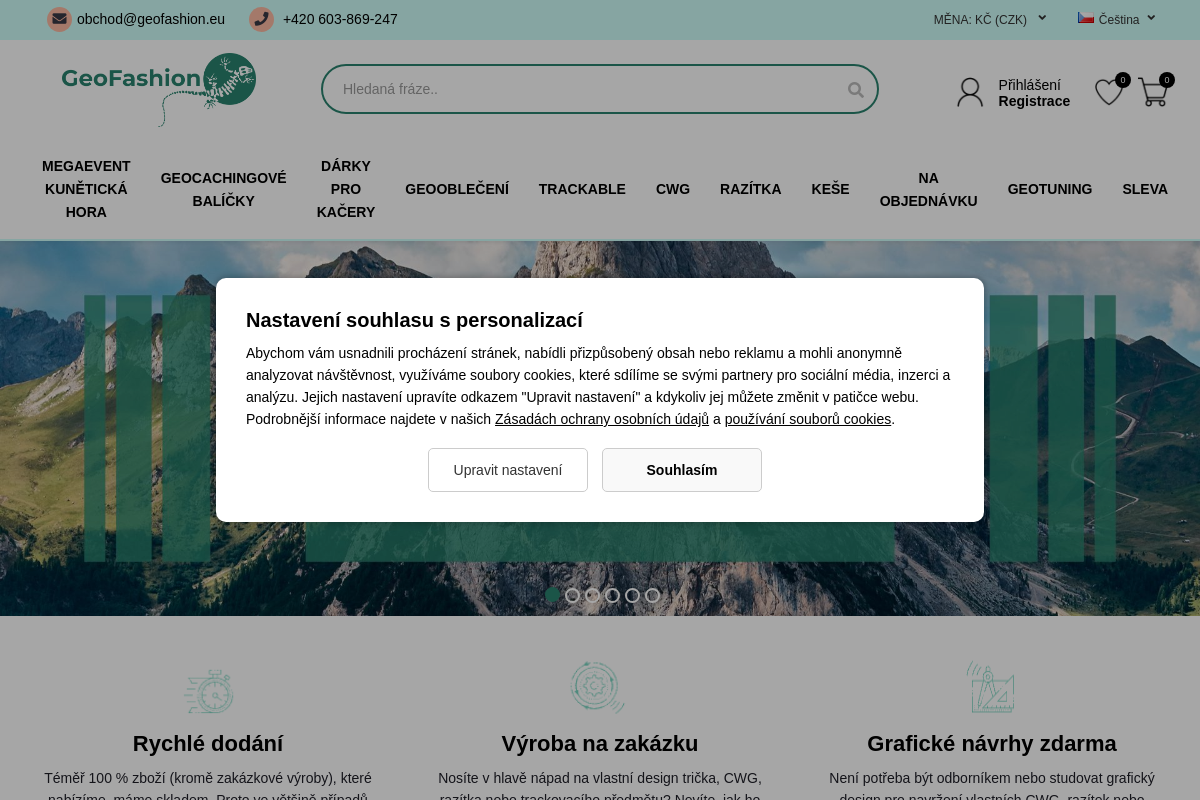
Task: Click the phone handset icon
Action: click(x=262, y=19)
